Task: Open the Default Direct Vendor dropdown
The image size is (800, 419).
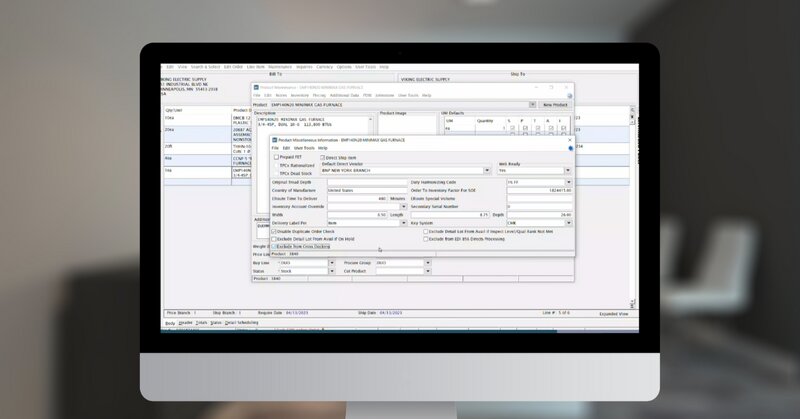Action: click(487, 170)
